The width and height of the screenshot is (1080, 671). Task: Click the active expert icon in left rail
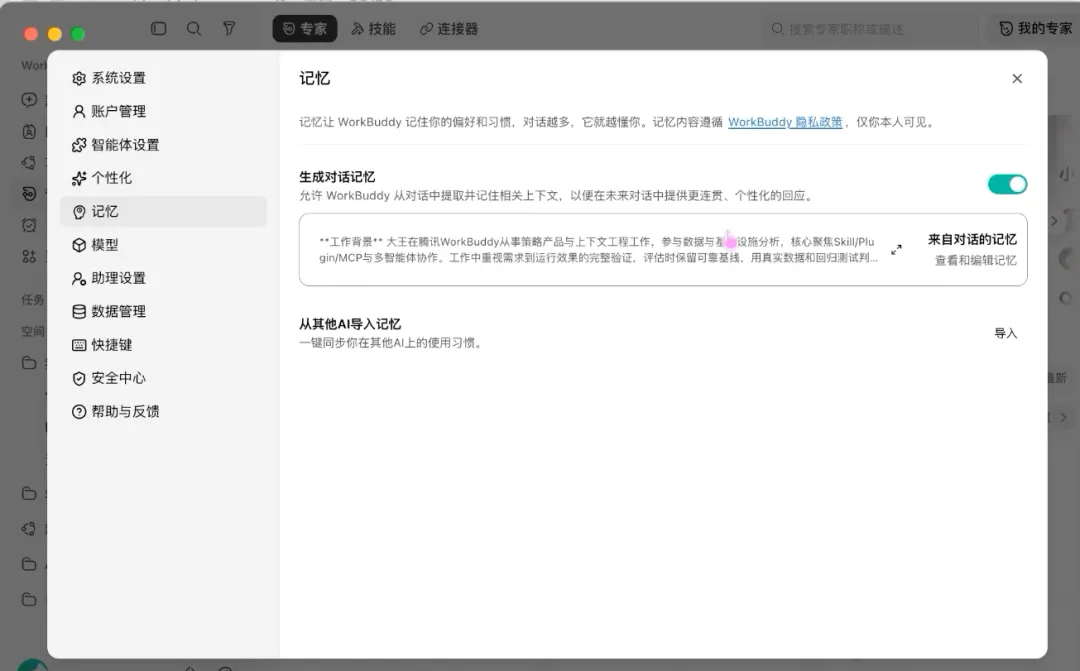point(29,194)
